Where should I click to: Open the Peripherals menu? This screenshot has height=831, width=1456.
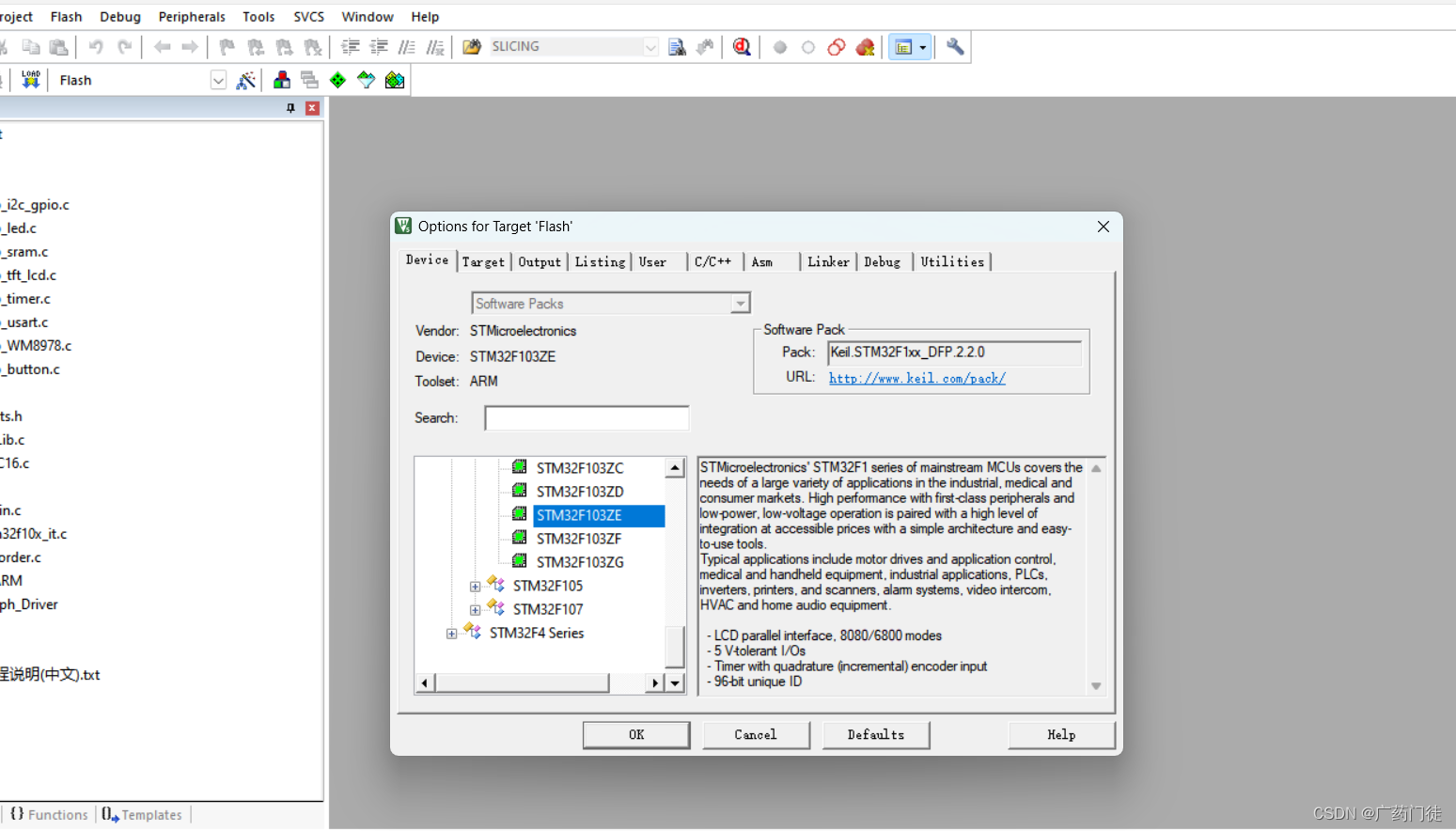[192, 17]
